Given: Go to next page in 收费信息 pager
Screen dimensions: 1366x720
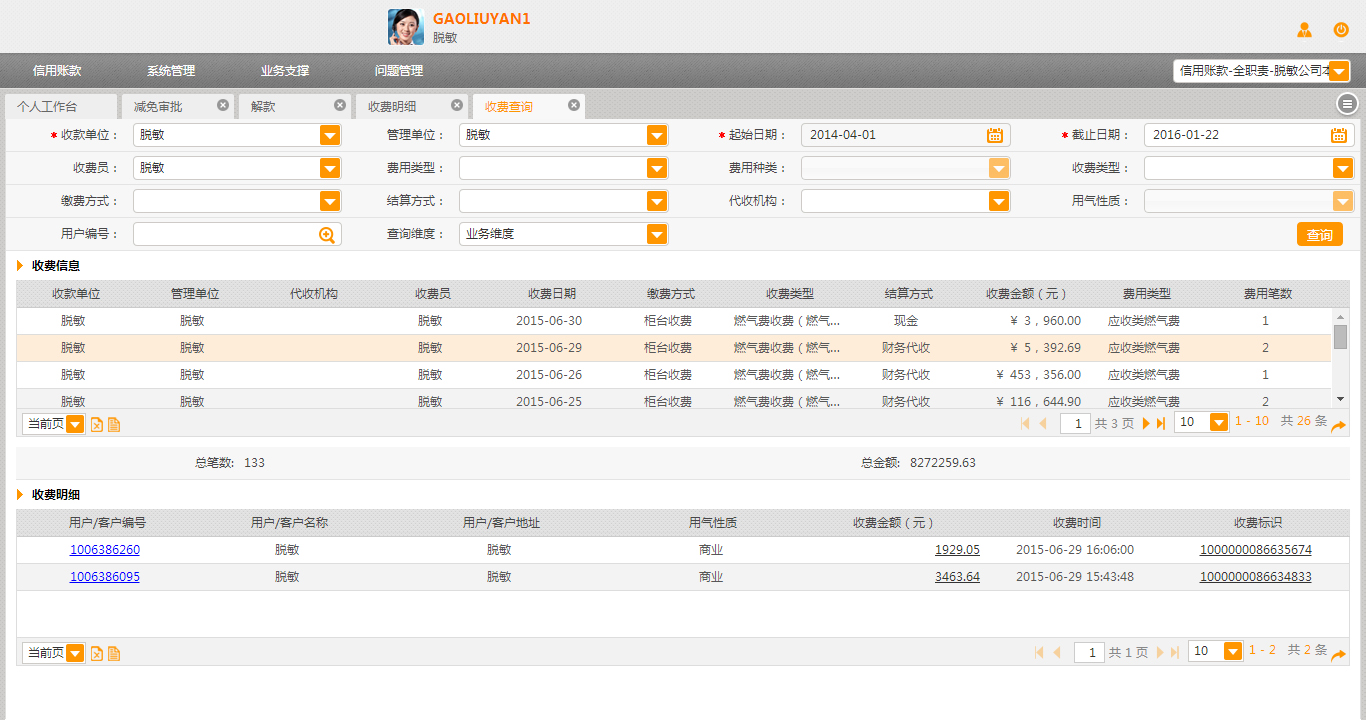Looking at the screenshot, I should 1146,423.
